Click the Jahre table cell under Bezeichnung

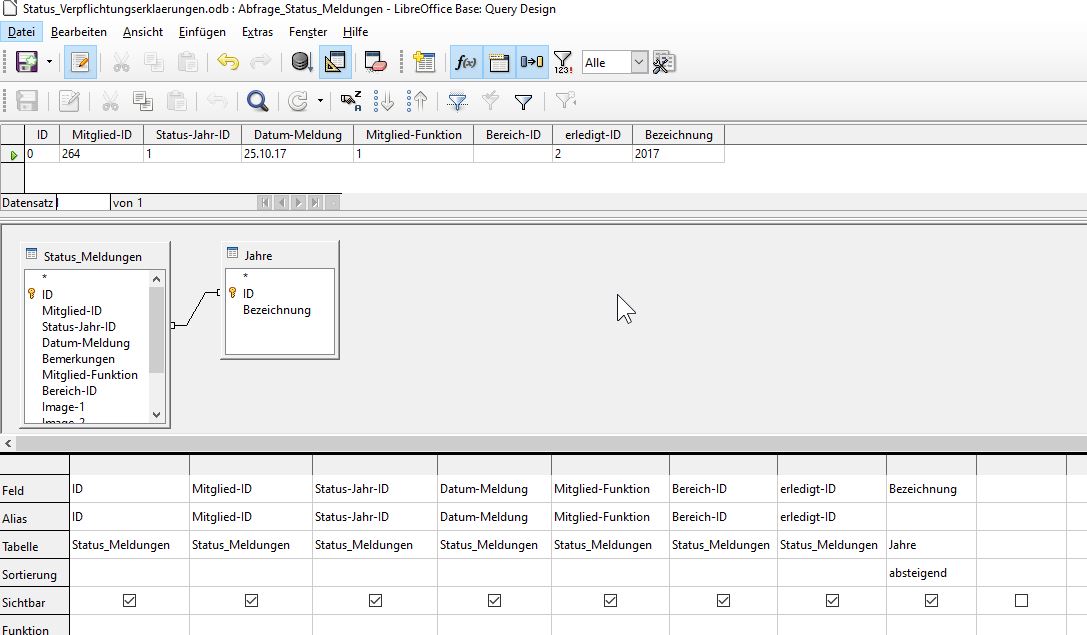tap(931, 545)
